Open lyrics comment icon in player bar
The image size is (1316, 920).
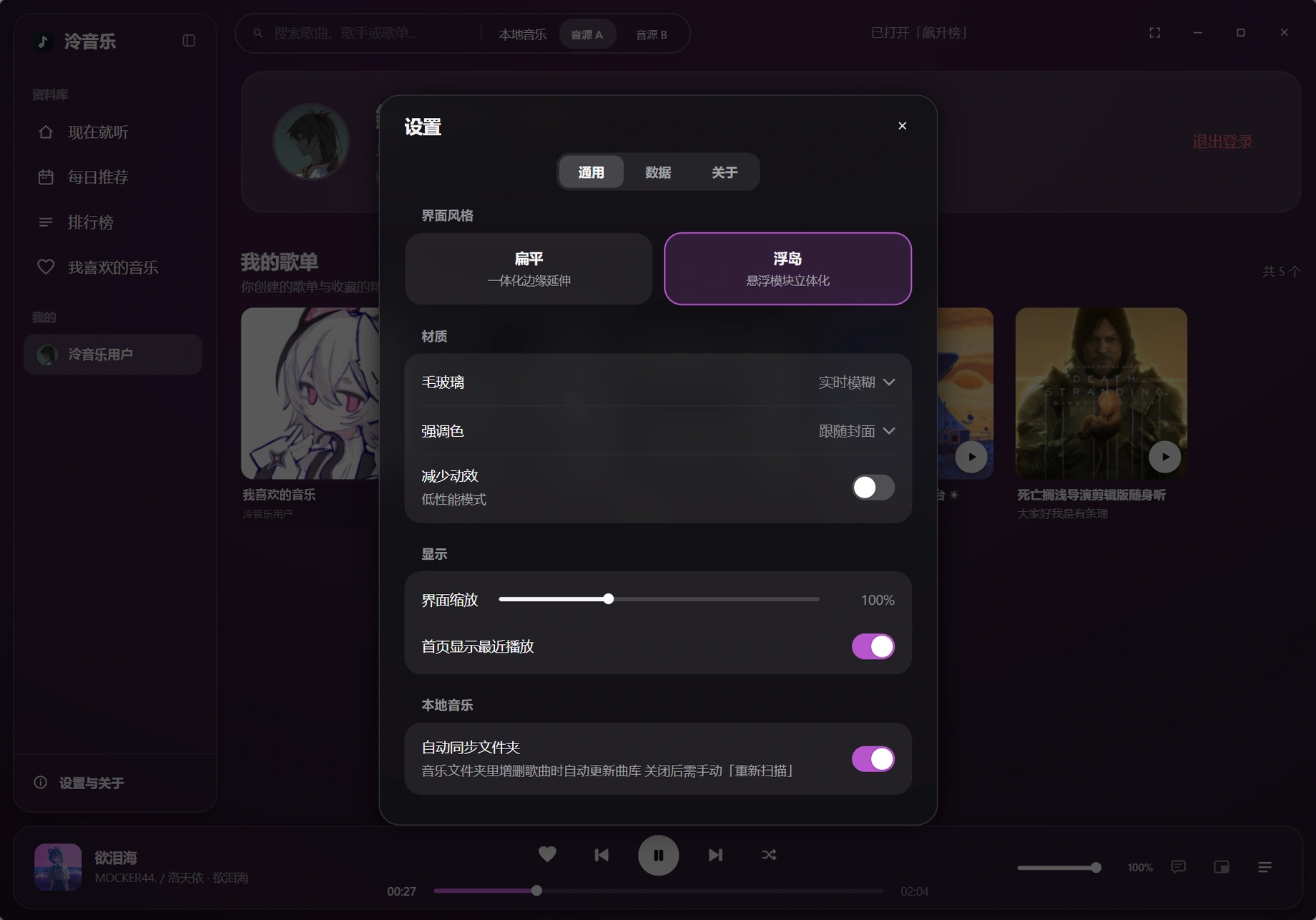(x=1178, y=867)
